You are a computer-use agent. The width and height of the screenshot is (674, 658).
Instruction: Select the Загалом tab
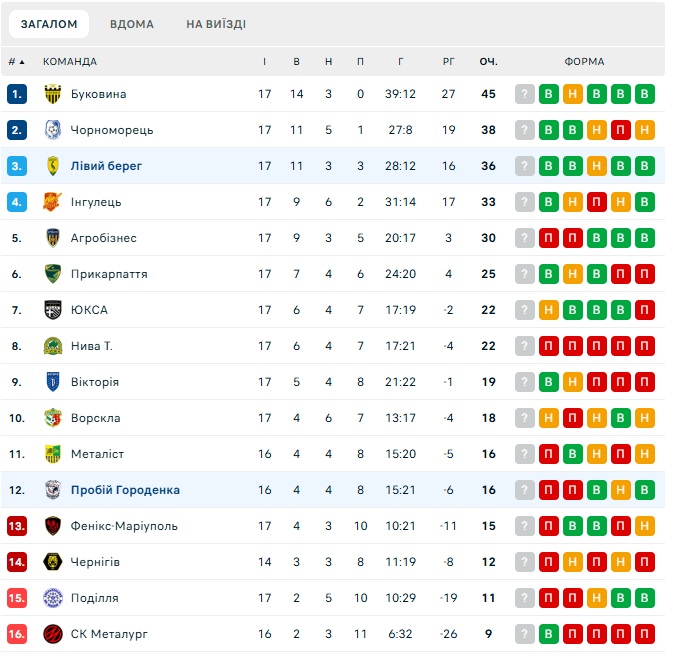[49, 24]
